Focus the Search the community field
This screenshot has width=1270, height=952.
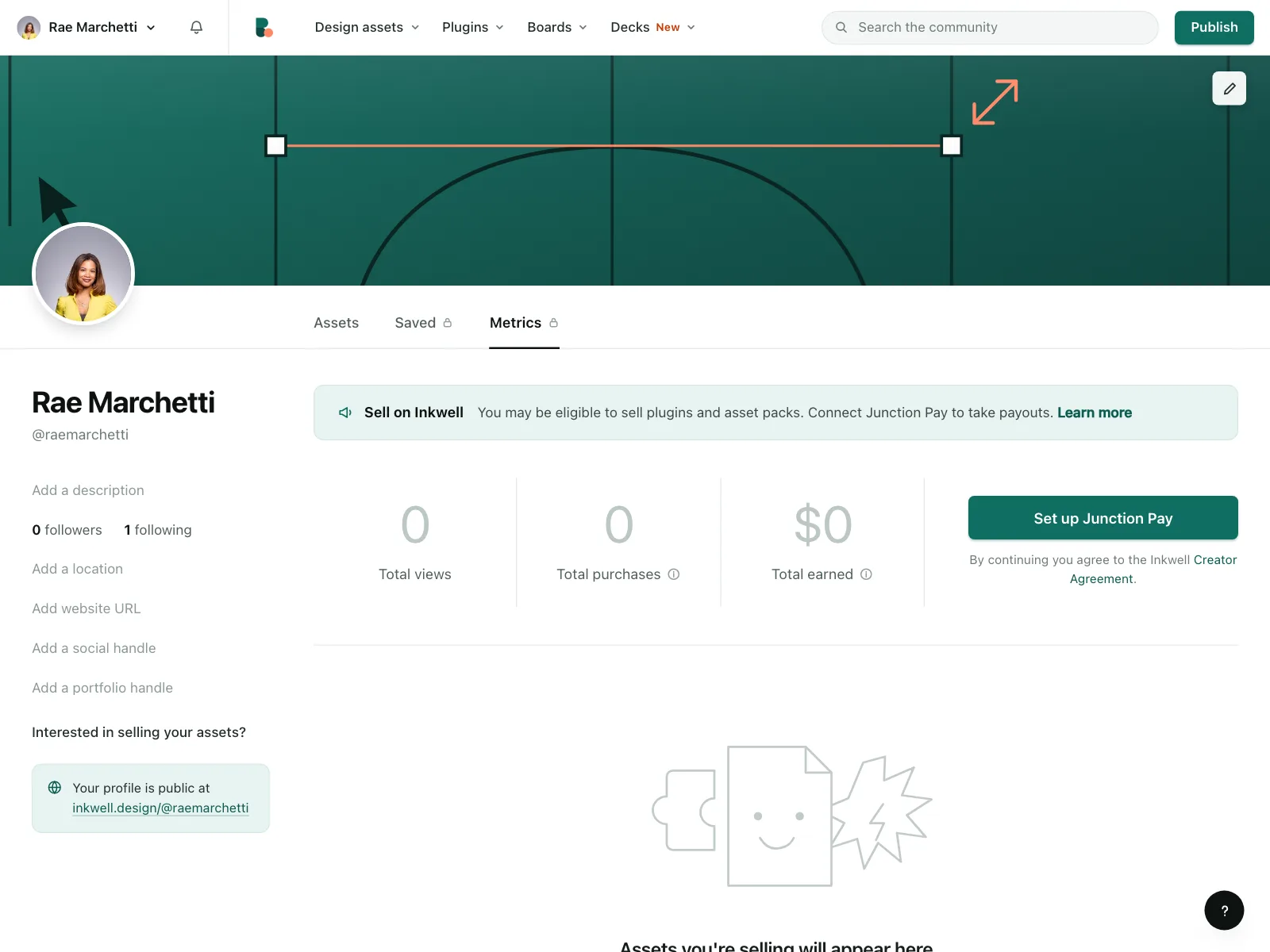990,27
